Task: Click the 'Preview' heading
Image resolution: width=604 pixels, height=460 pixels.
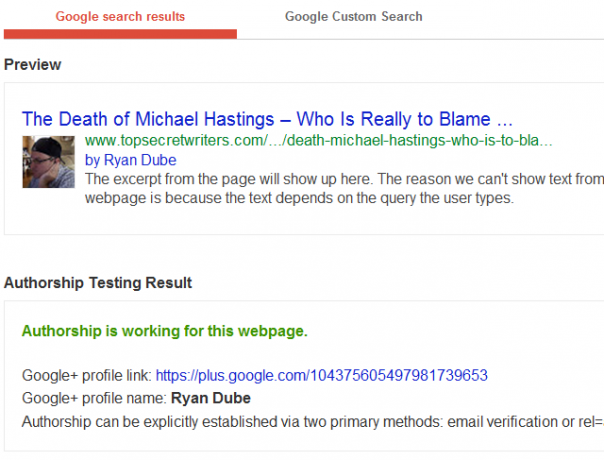Action: pyautogui.click(x=33, y=65)
